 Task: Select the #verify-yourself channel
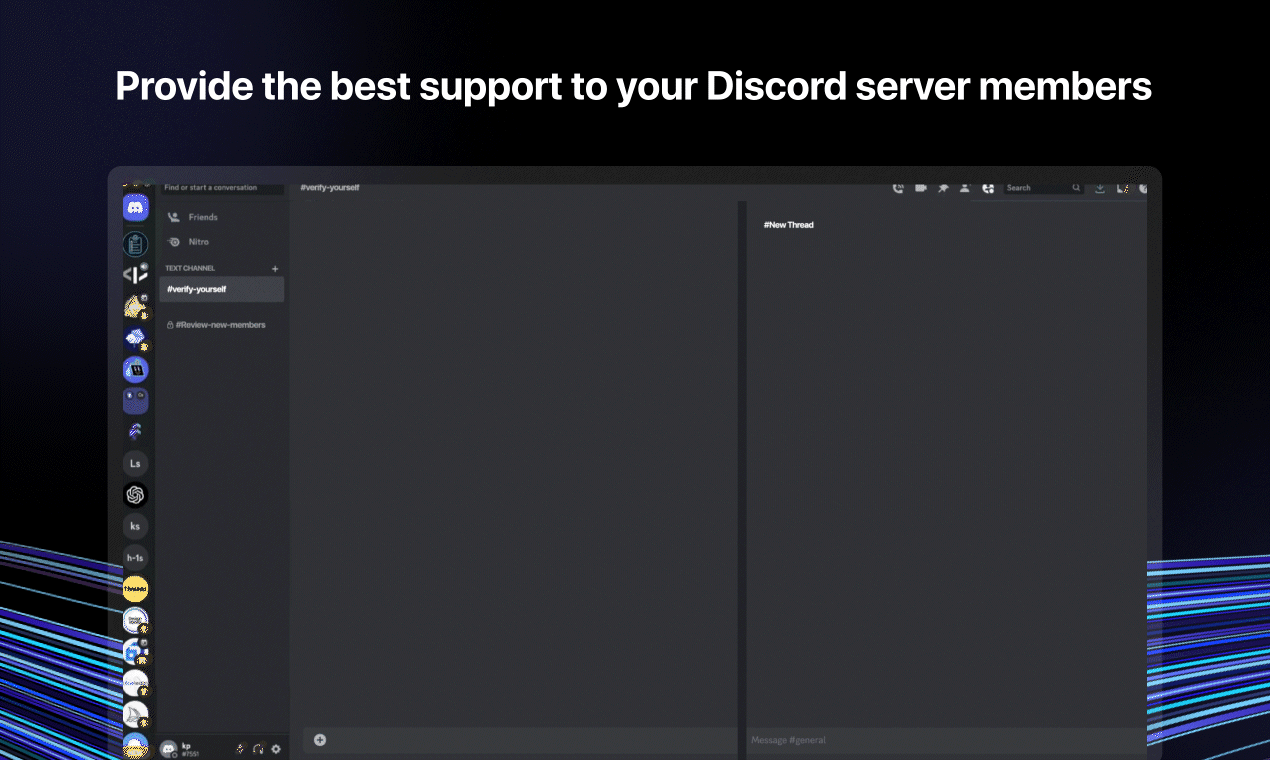[x=222, y=289]
